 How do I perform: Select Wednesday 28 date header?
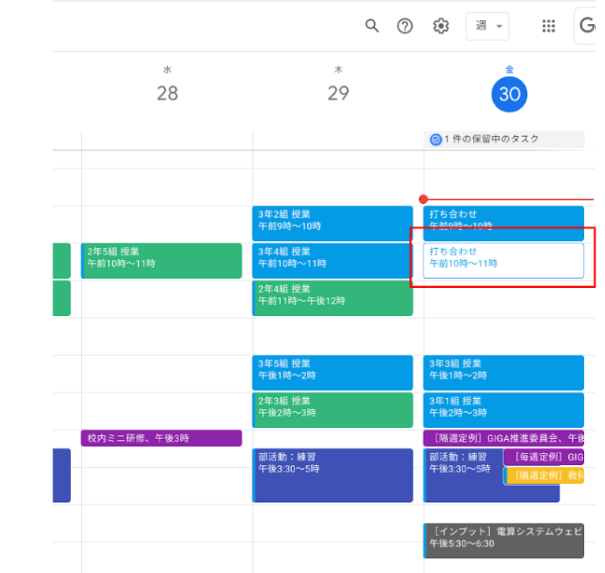[x=167, y=93]
